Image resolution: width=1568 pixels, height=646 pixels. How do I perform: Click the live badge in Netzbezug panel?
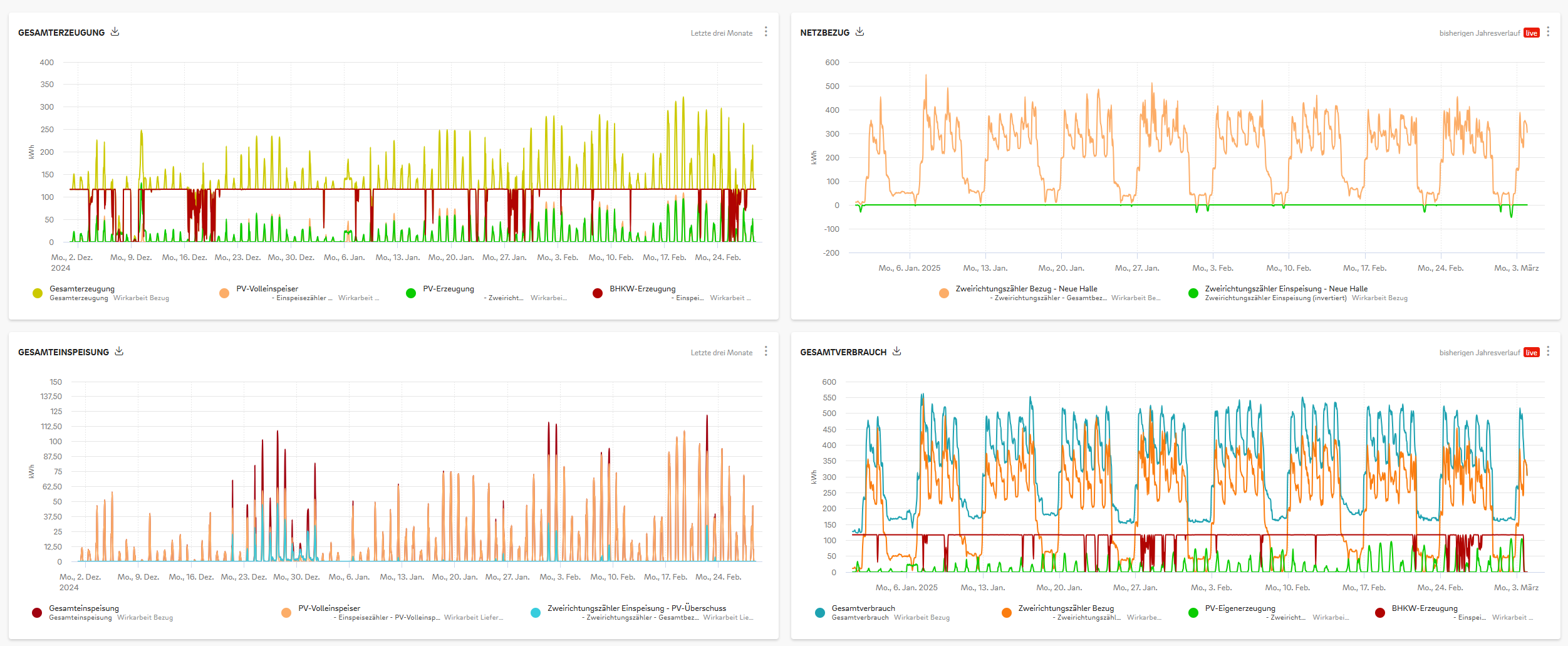point(1531,33)
